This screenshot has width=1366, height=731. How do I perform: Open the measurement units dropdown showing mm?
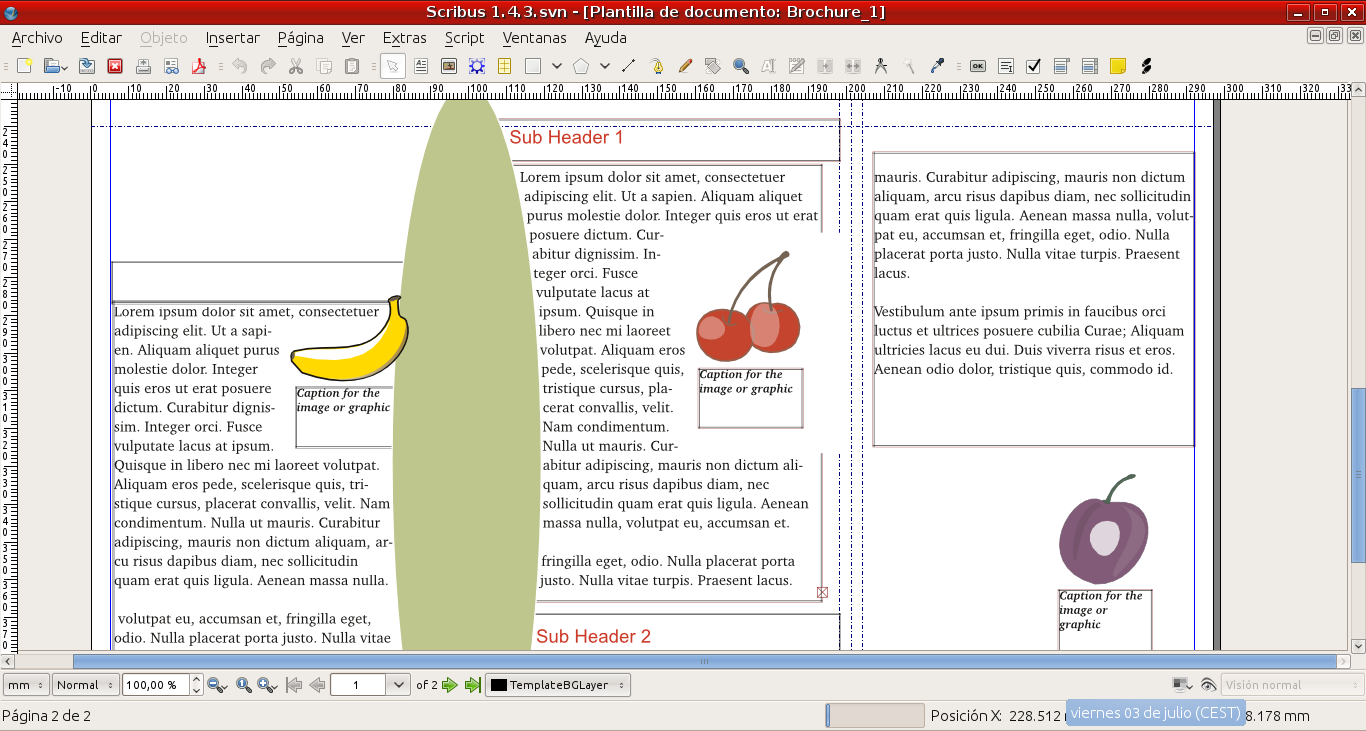pos(25,685)
